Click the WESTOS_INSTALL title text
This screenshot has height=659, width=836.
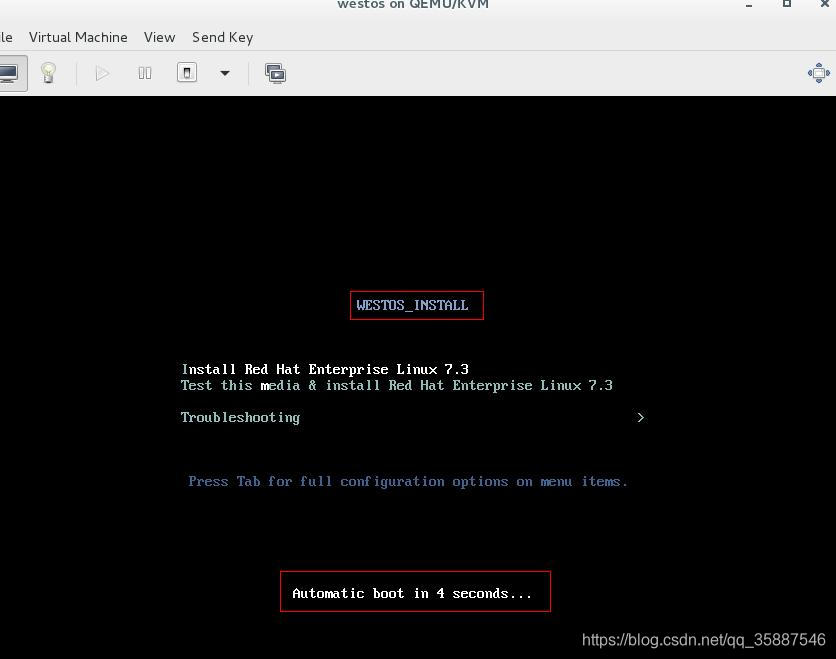coord(412,305)
